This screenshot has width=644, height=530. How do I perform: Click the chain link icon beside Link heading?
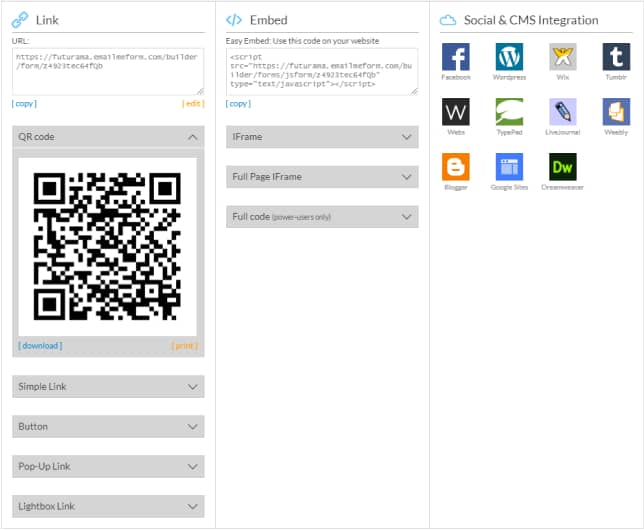tap(20, 20)
